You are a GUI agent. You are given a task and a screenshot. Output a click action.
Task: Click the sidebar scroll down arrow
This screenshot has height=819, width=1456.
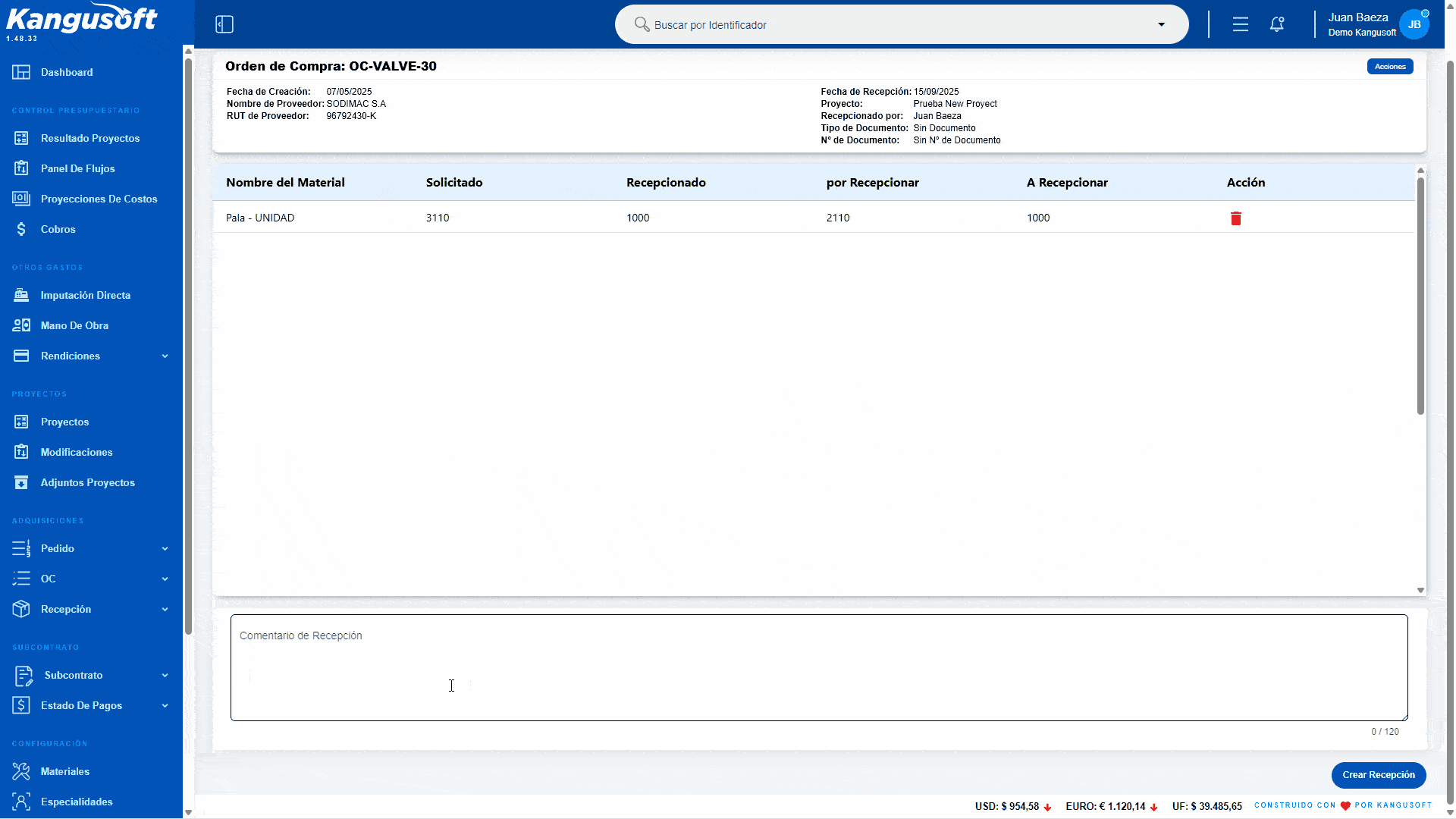tap(188, 812)
